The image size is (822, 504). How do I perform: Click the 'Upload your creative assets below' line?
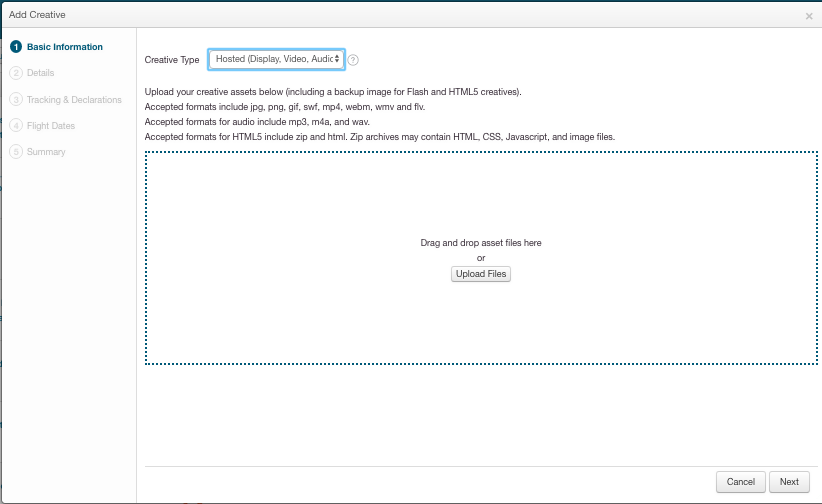pos(333,92)
